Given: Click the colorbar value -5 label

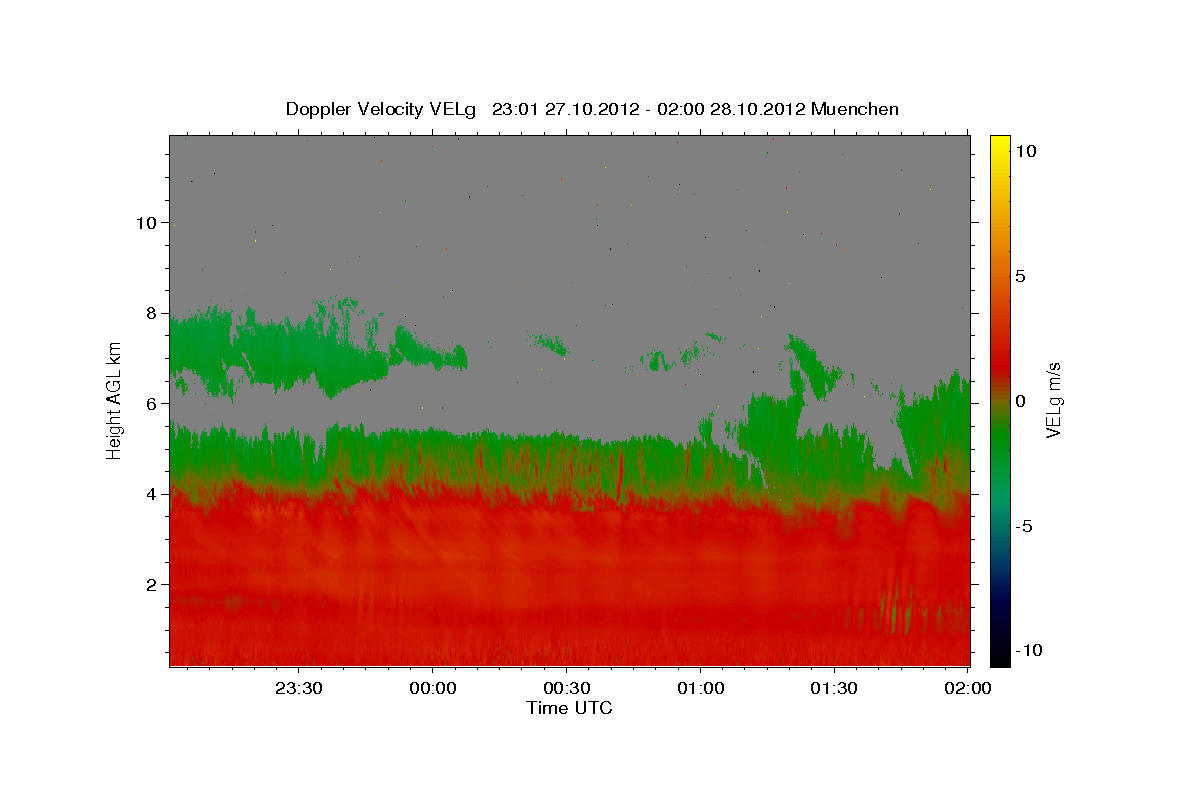Looking at the screenshot, I should pos(1024,526).
